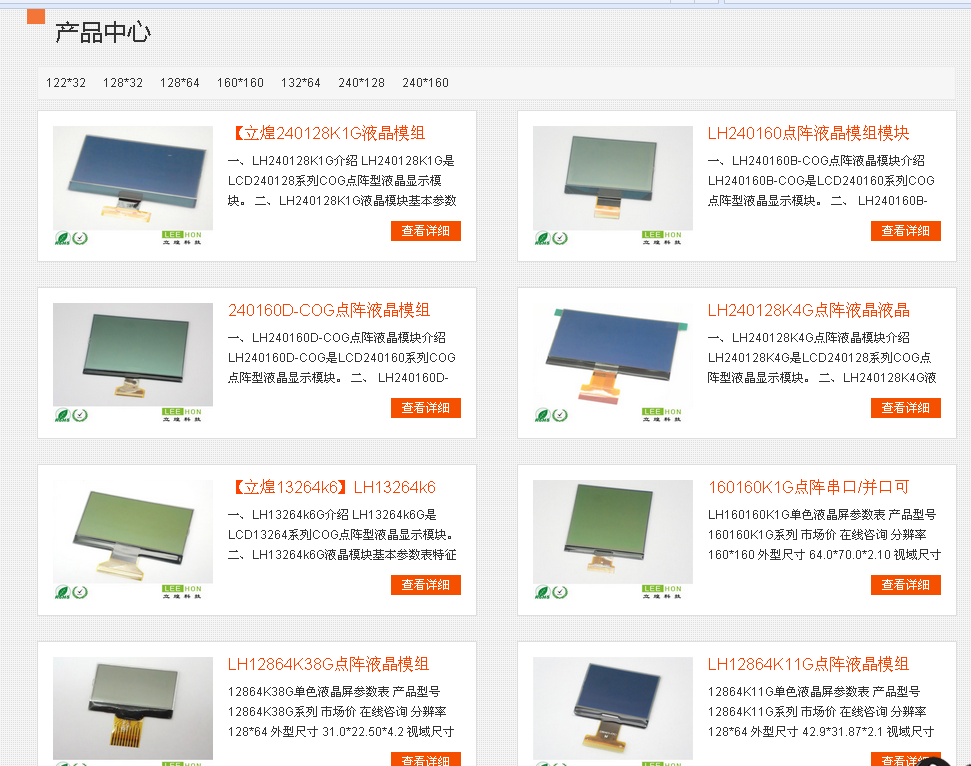Open the 立煌240128K1G液晶模组 product title
This screenshot has height=766, width=971.
pyautogui.click(x=326, y=134)
